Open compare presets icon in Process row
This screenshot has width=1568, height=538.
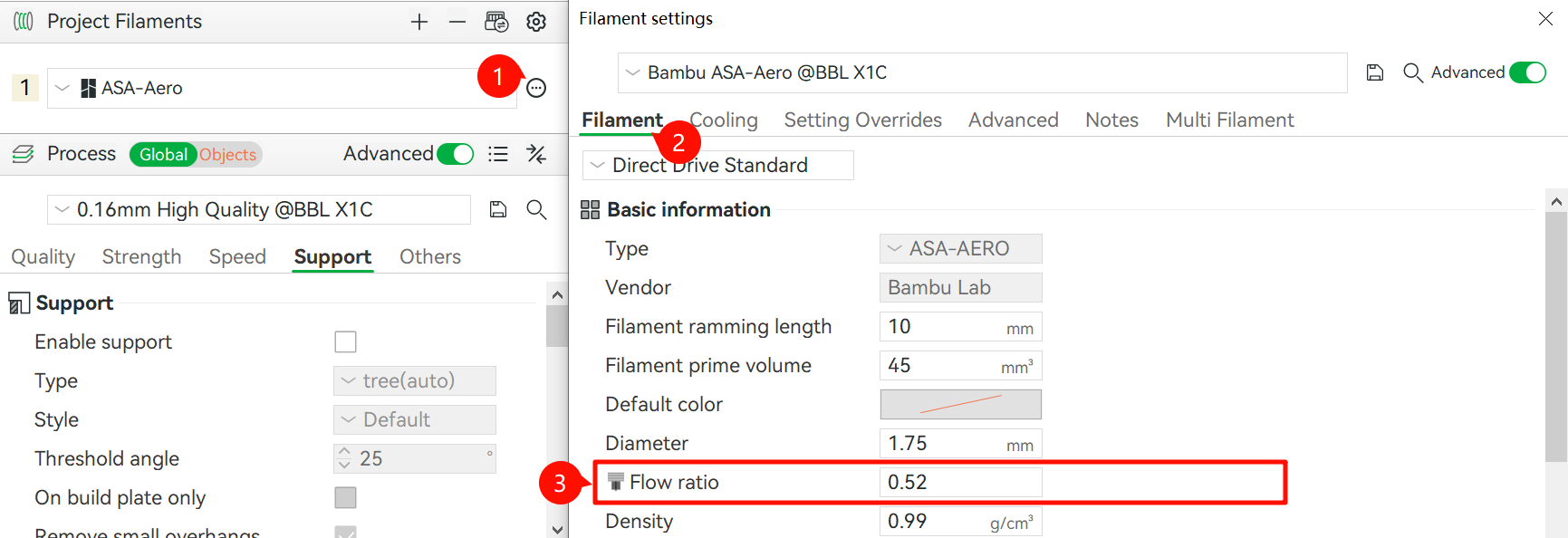pos(536,154)
